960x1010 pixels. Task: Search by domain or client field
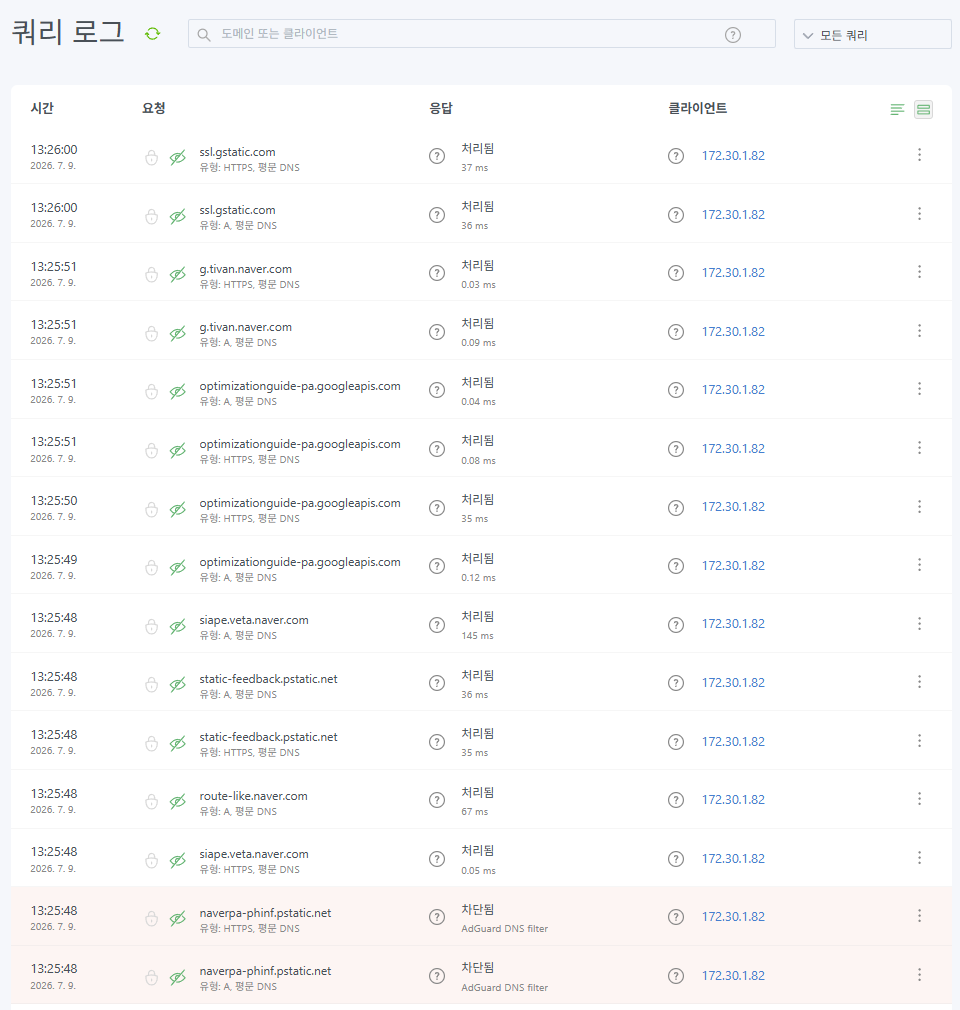click(481, 33)
